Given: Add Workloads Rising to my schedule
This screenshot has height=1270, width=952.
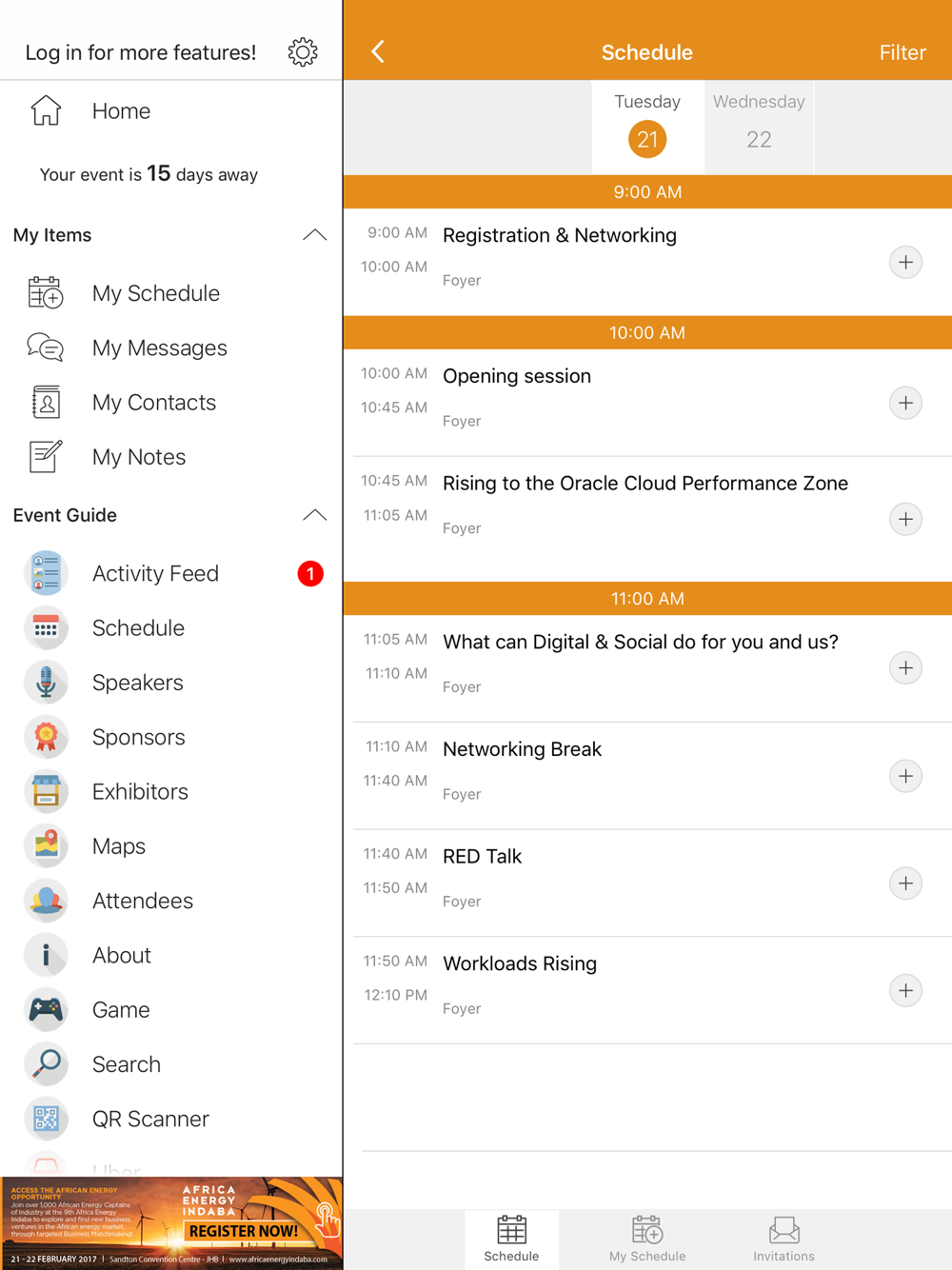Looking at the screenshot, I should point(905,990).
